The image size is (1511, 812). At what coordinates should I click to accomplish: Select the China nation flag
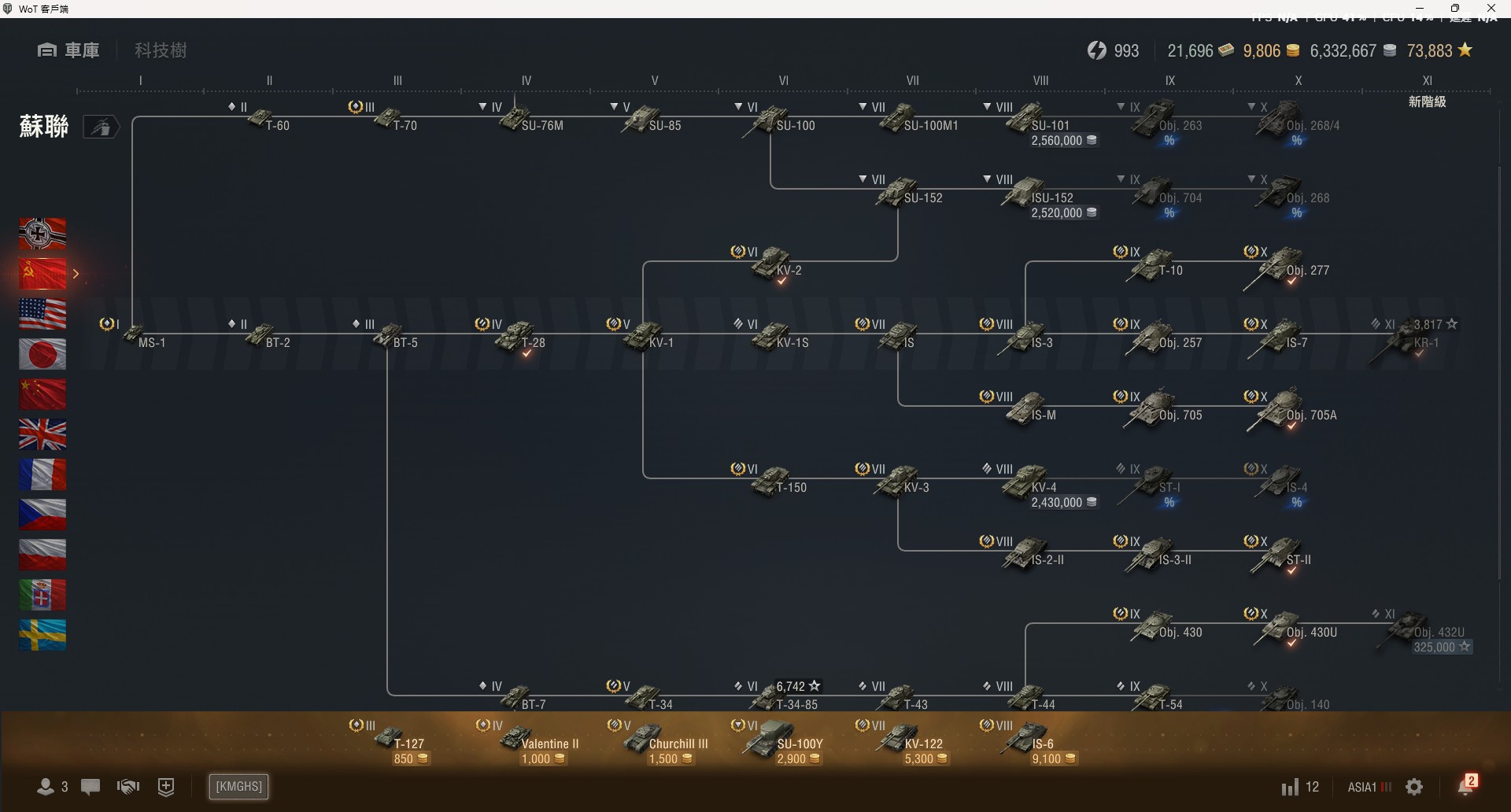pyautogui.click(x=42, y=394)
